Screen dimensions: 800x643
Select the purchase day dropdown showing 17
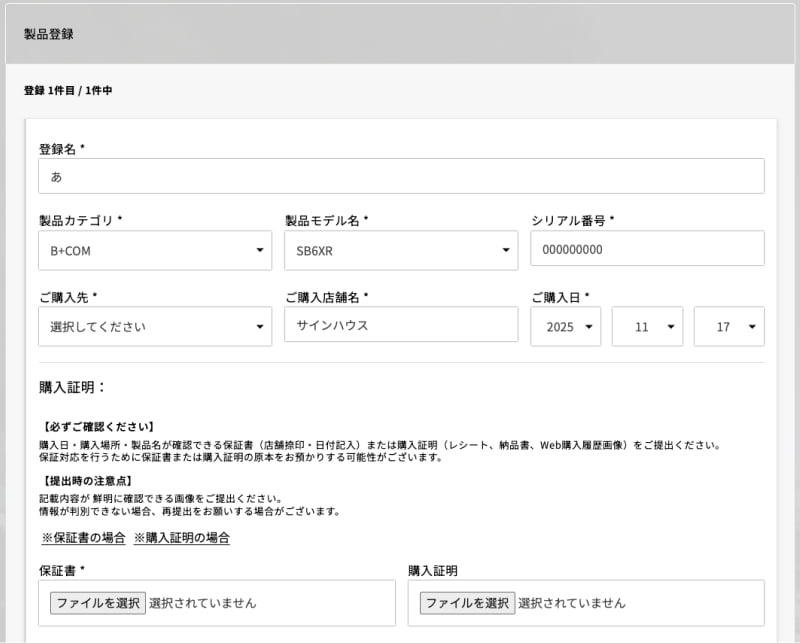[729, 327]
